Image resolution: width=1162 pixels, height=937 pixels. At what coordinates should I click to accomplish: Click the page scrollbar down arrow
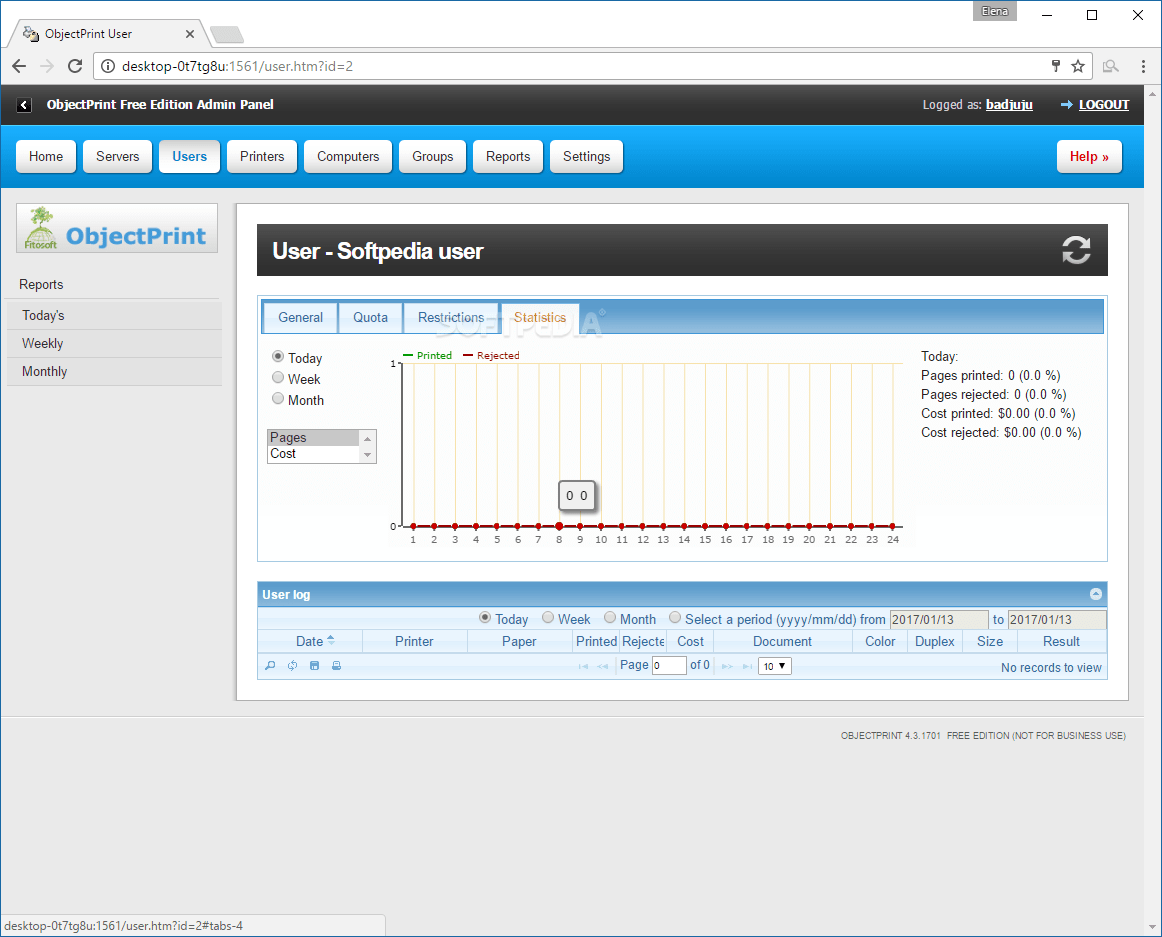[x=1152, y=927]
